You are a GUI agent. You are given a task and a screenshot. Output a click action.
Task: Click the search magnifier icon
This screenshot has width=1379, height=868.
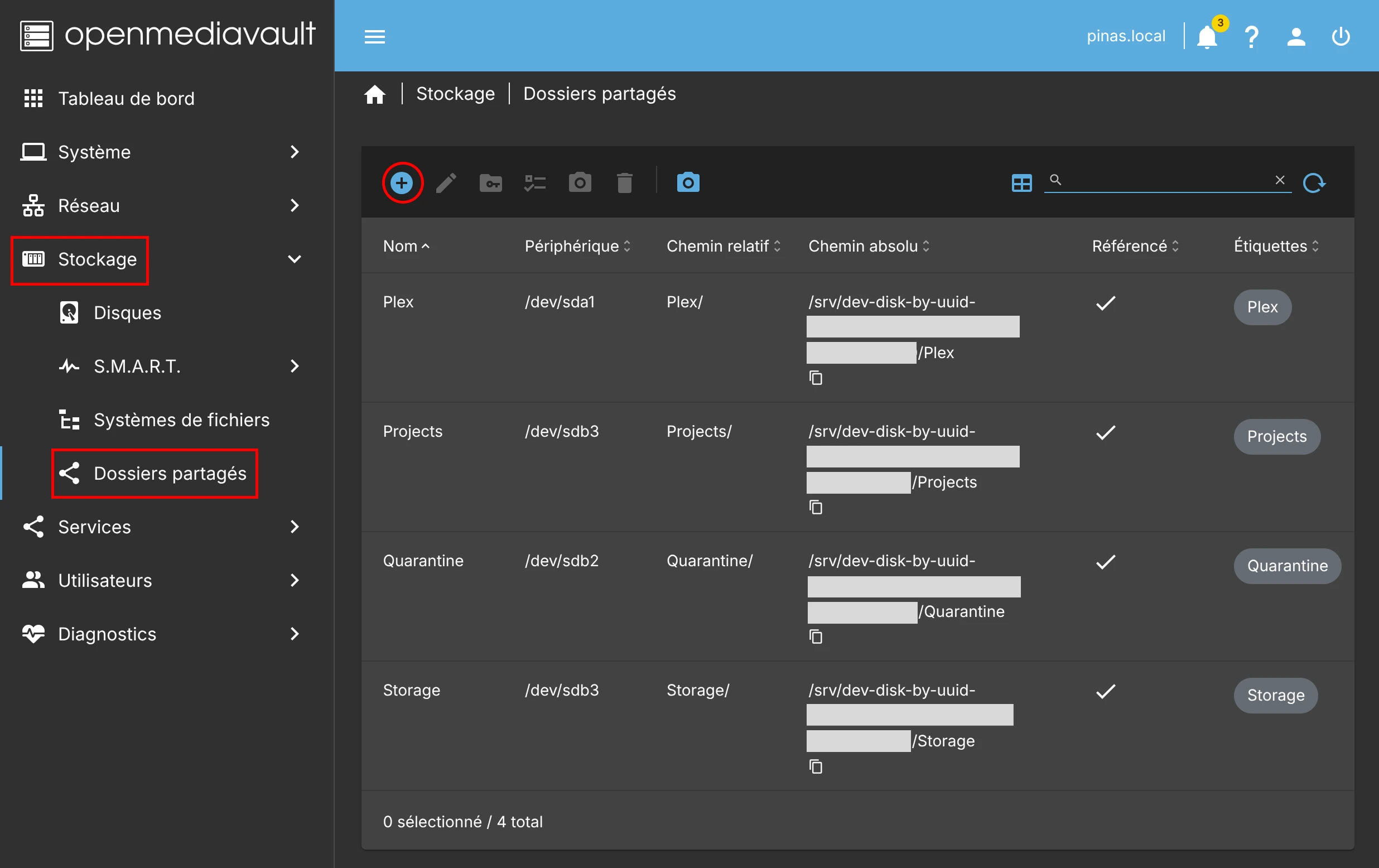[1055, 180]
